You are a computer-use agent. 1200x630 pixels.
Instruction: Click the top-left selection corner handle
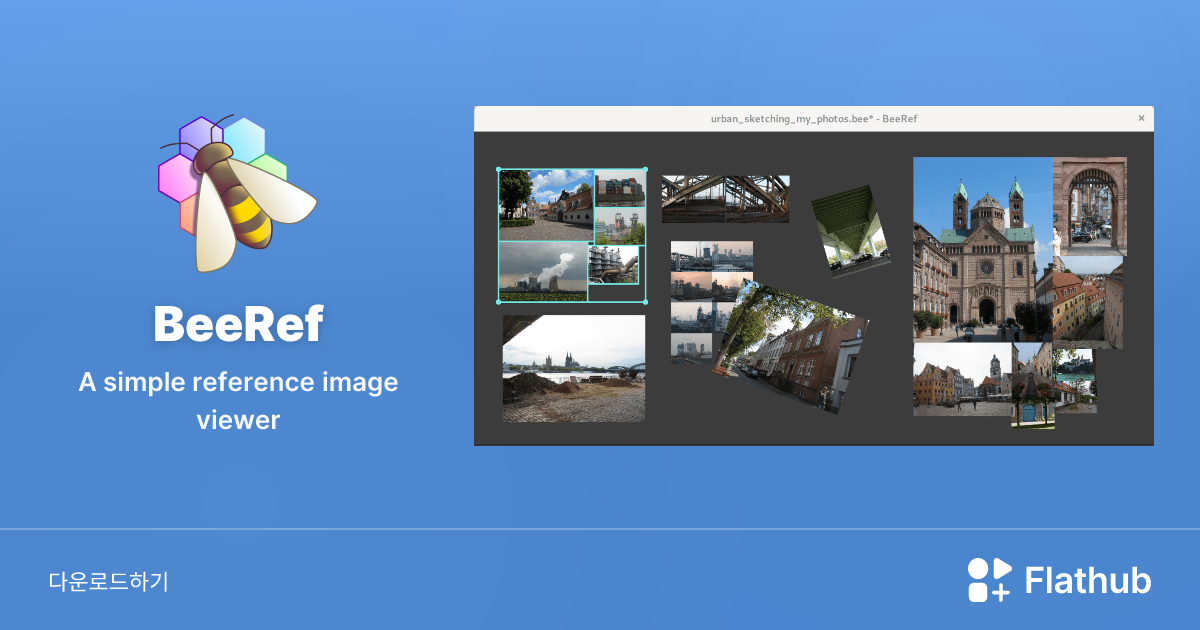(499, 170)
